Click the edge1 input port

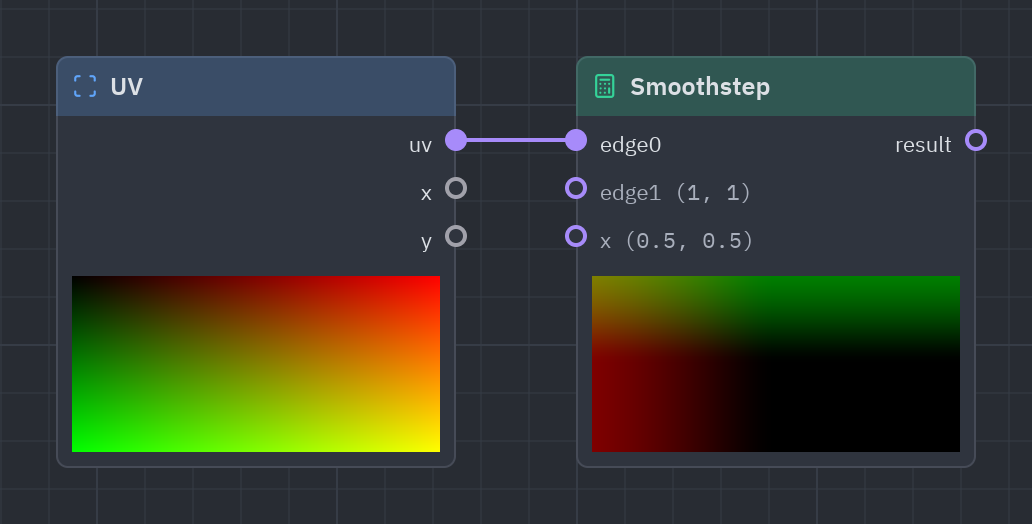[576, 188]
